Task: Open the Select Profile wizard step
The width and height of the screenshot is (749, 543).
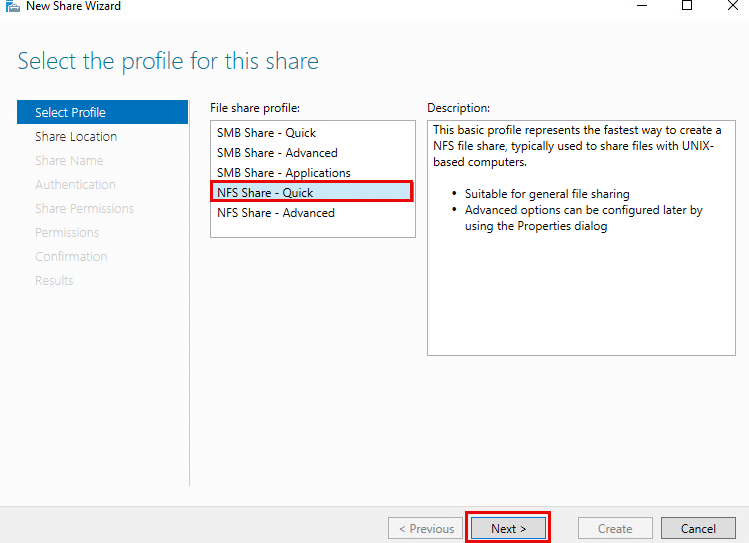Action: pyautogui.click(x=70, y=113)
